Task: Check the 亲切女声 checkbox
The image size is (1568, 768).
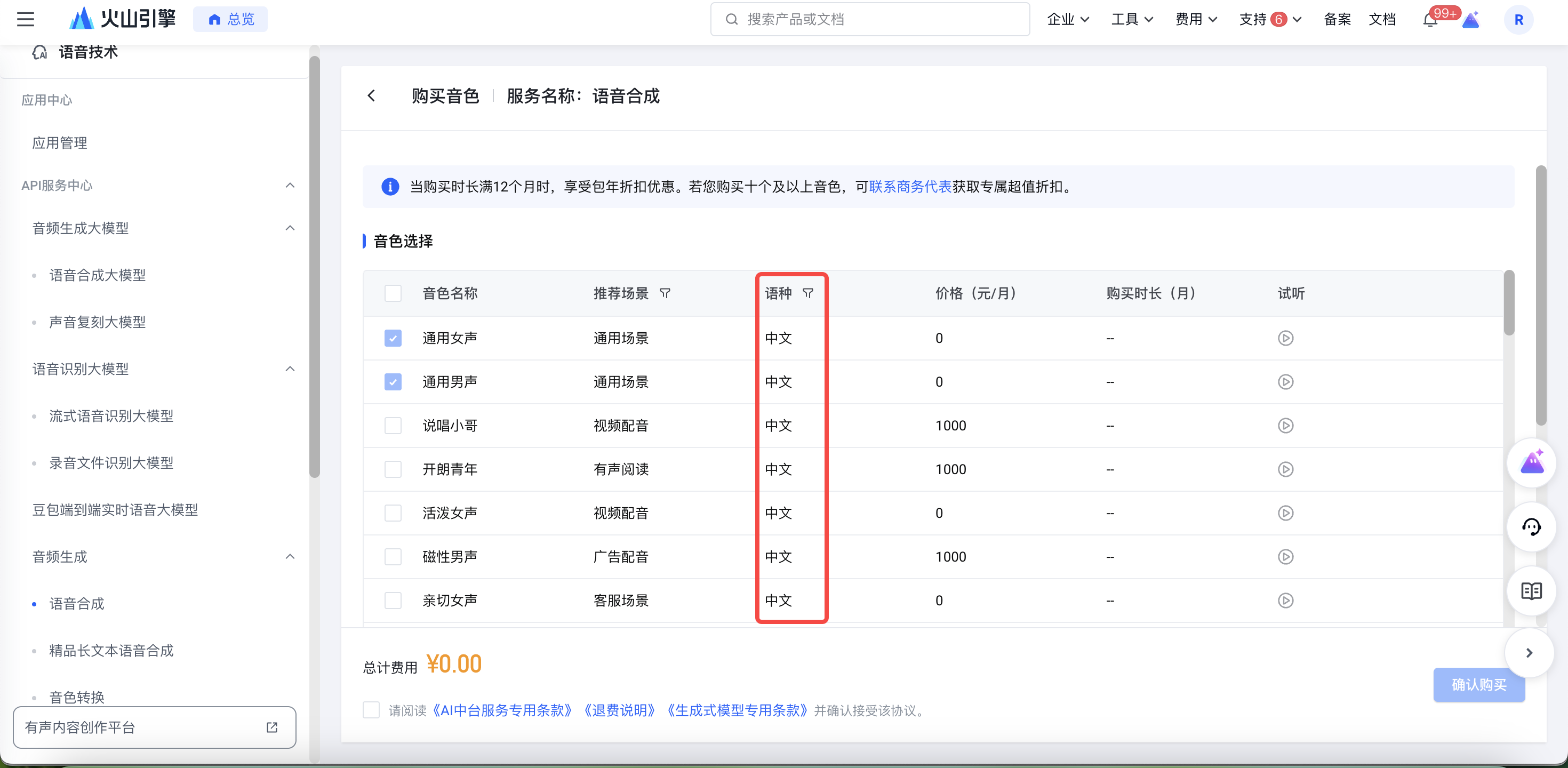Action: coord(393,601)
